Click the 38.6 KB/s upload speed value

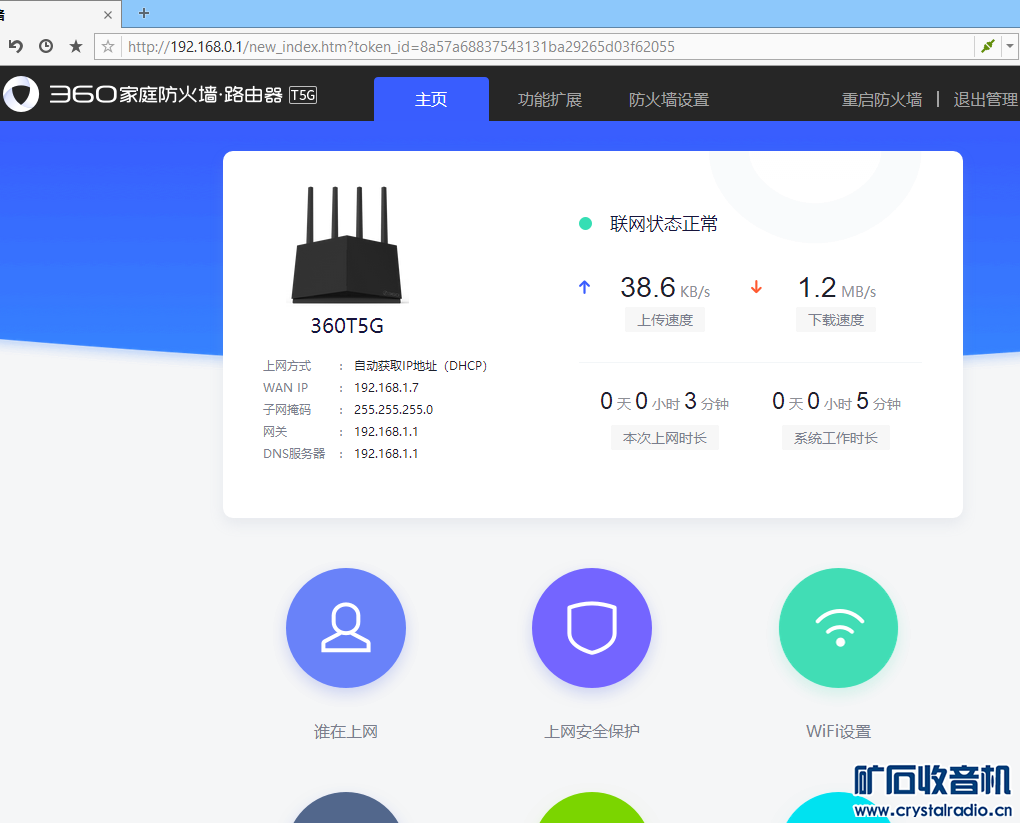[x=665, y=288]
